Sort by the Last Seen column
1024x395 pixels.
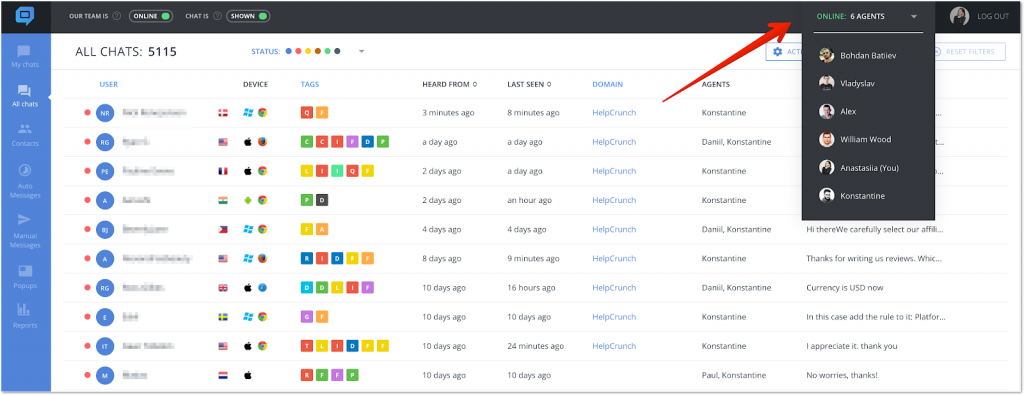pos(530,84)
